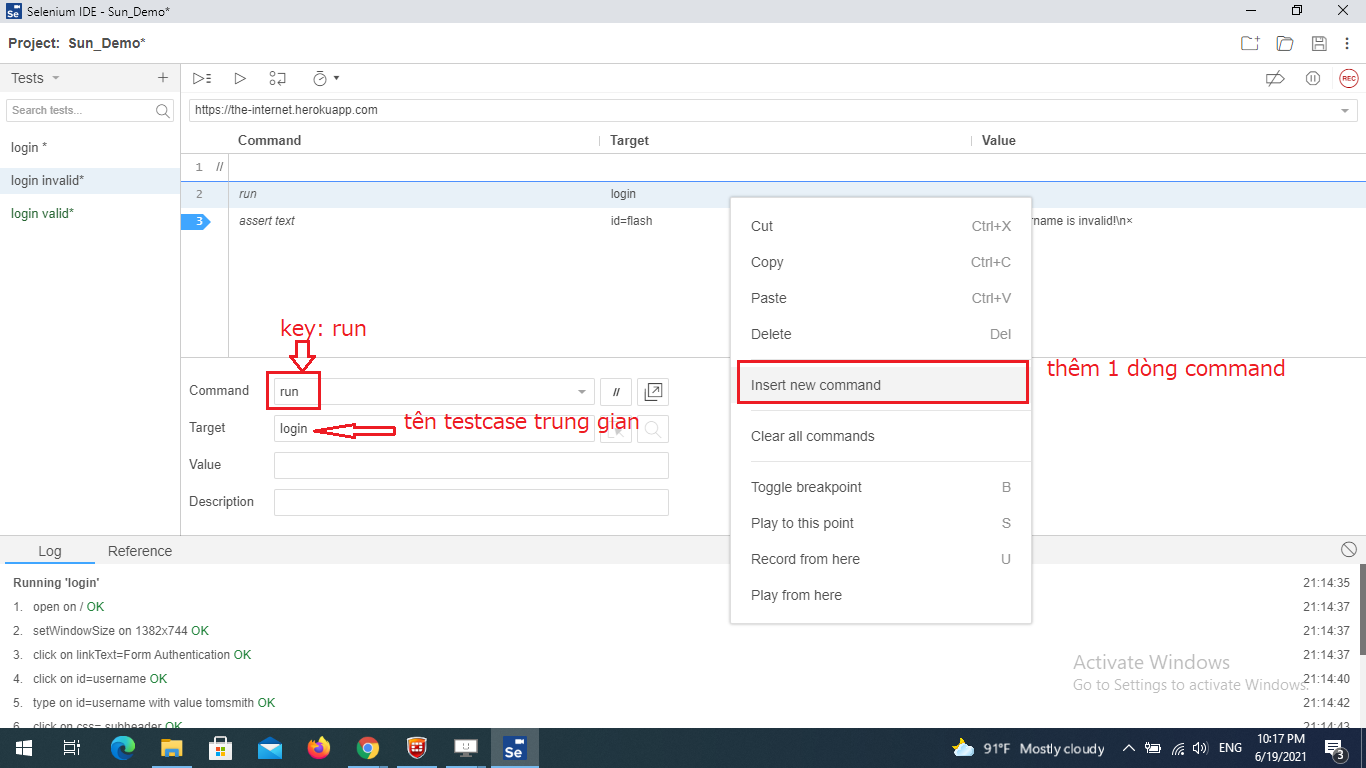
Task: Focus the Search tests field
Action: tap(90, 110)
